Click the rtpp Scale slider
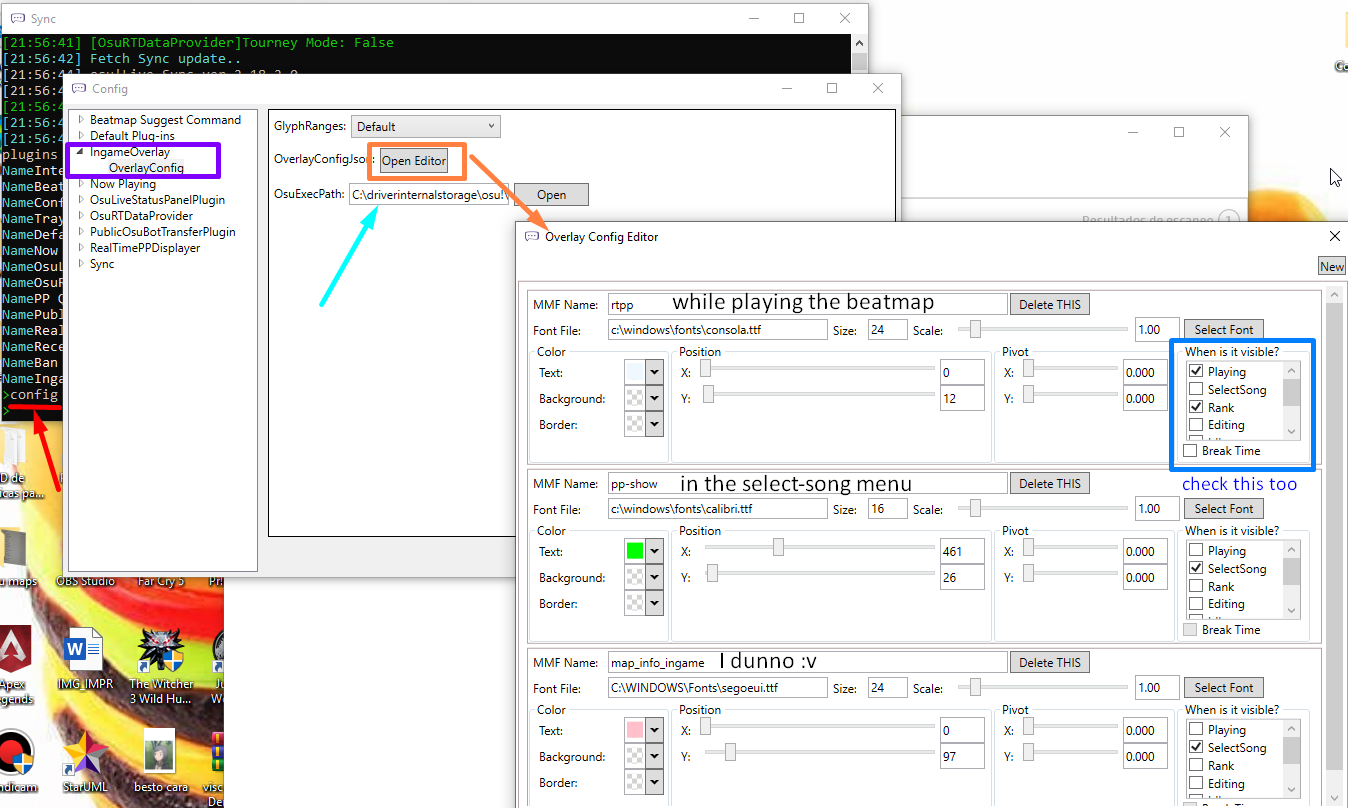 1042,328
